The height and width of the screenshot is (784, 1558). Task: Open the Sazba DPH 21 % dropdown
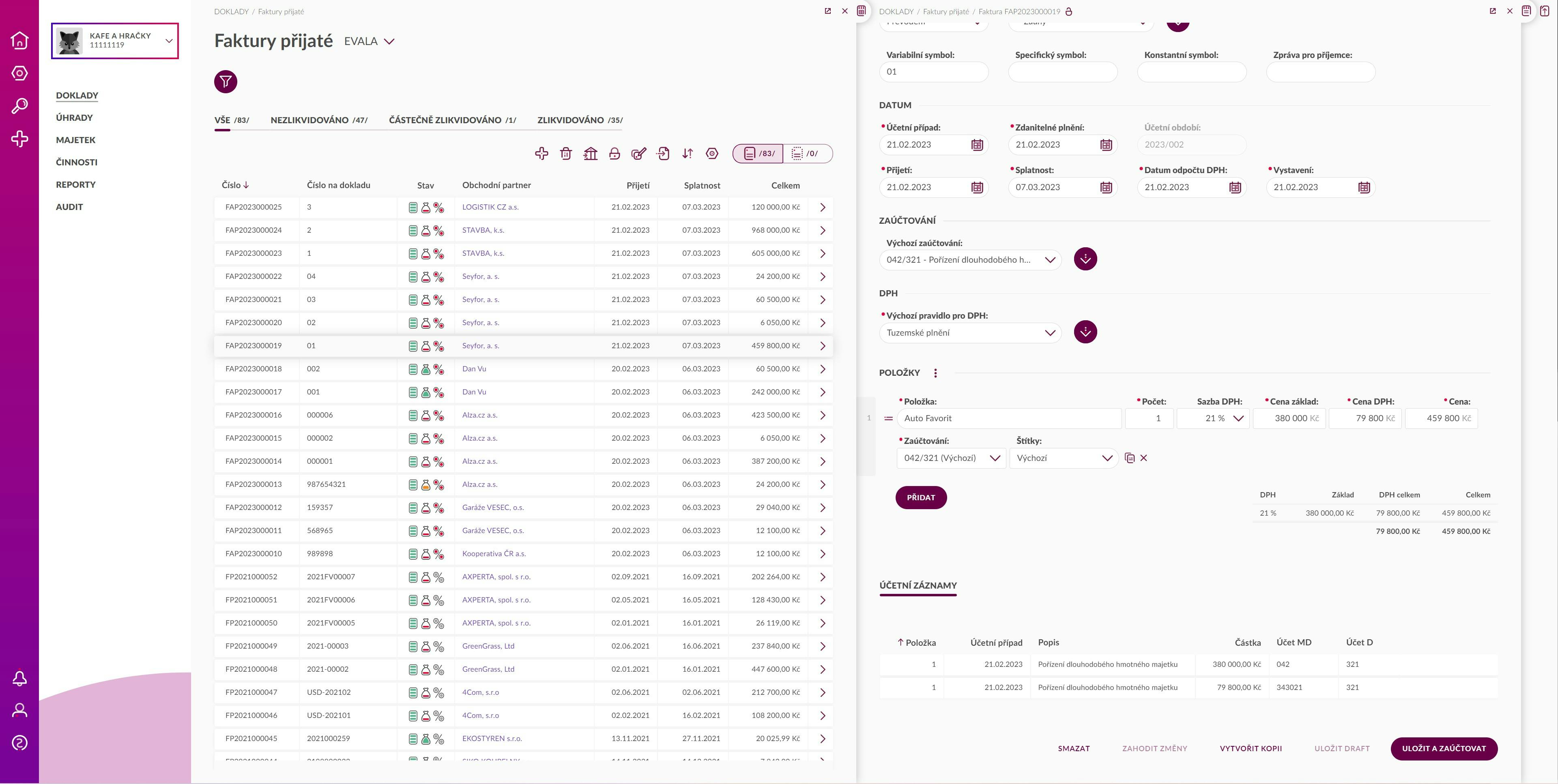pos(1238,418)
